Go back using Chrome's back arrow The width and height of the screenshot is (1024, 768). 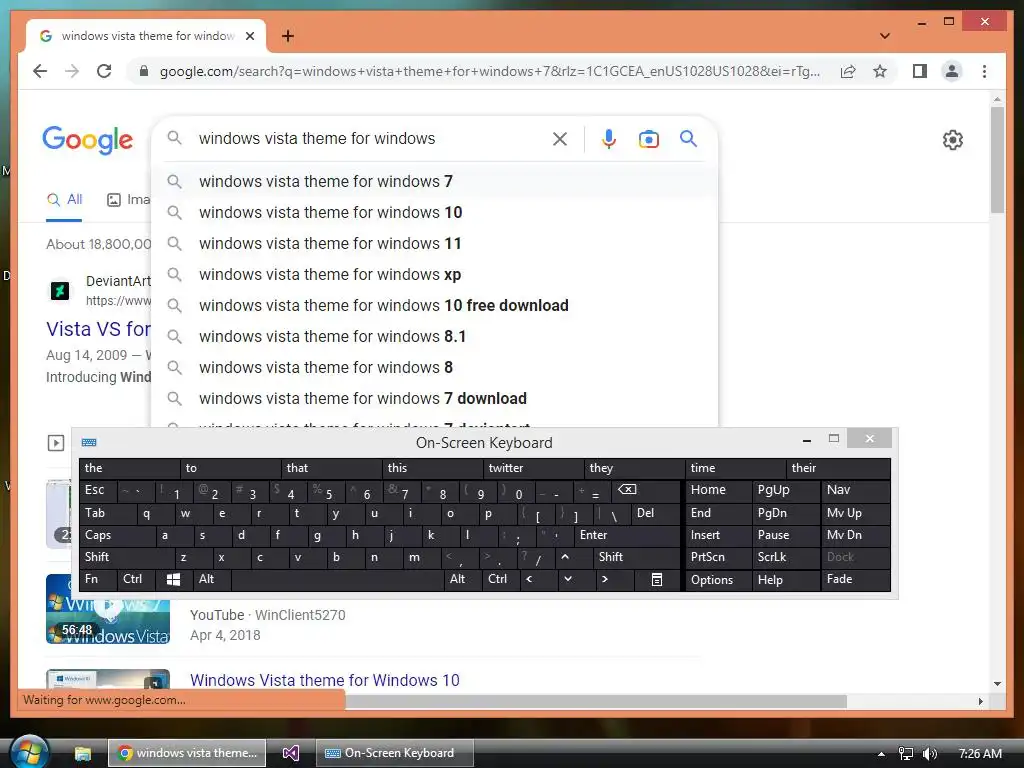[40, 71]
